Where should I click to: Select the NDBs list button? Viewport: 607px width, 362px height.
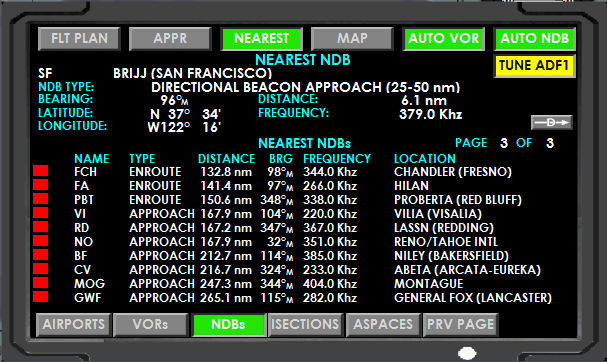[228, 324]
